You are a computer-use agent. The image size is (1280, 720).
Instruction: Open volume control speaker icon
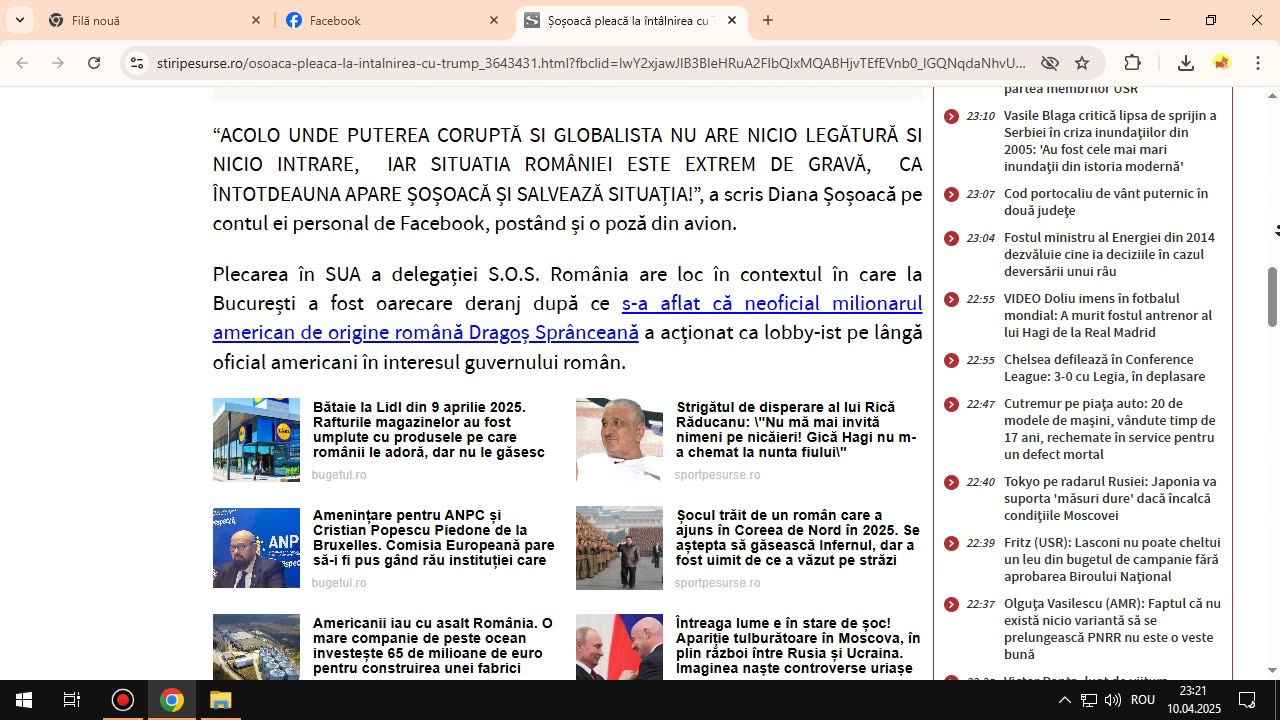(x=1112, y=700)
